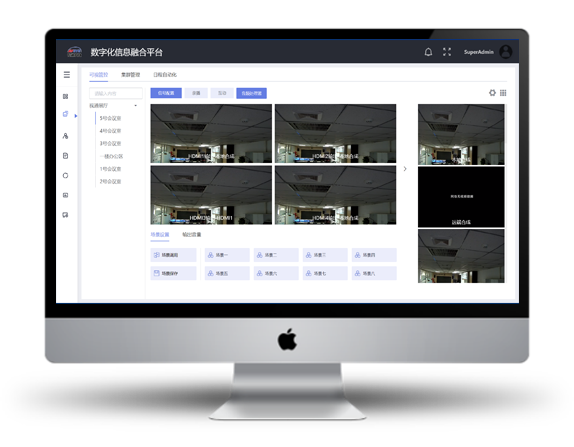Select the HDMI1 top-left video preview
The image size is (574, 447).
coord(211,134)
